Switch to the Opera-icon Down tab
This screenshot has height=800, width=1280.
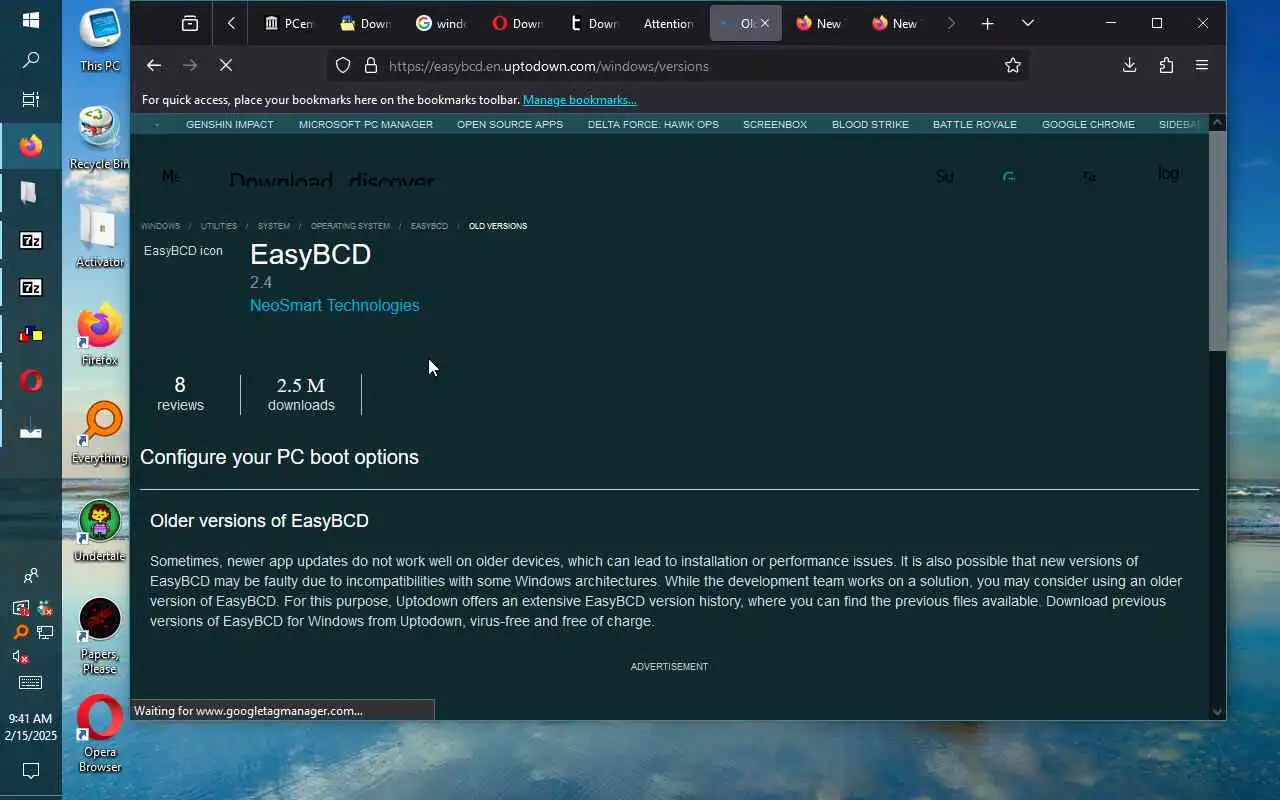point(517,23)
